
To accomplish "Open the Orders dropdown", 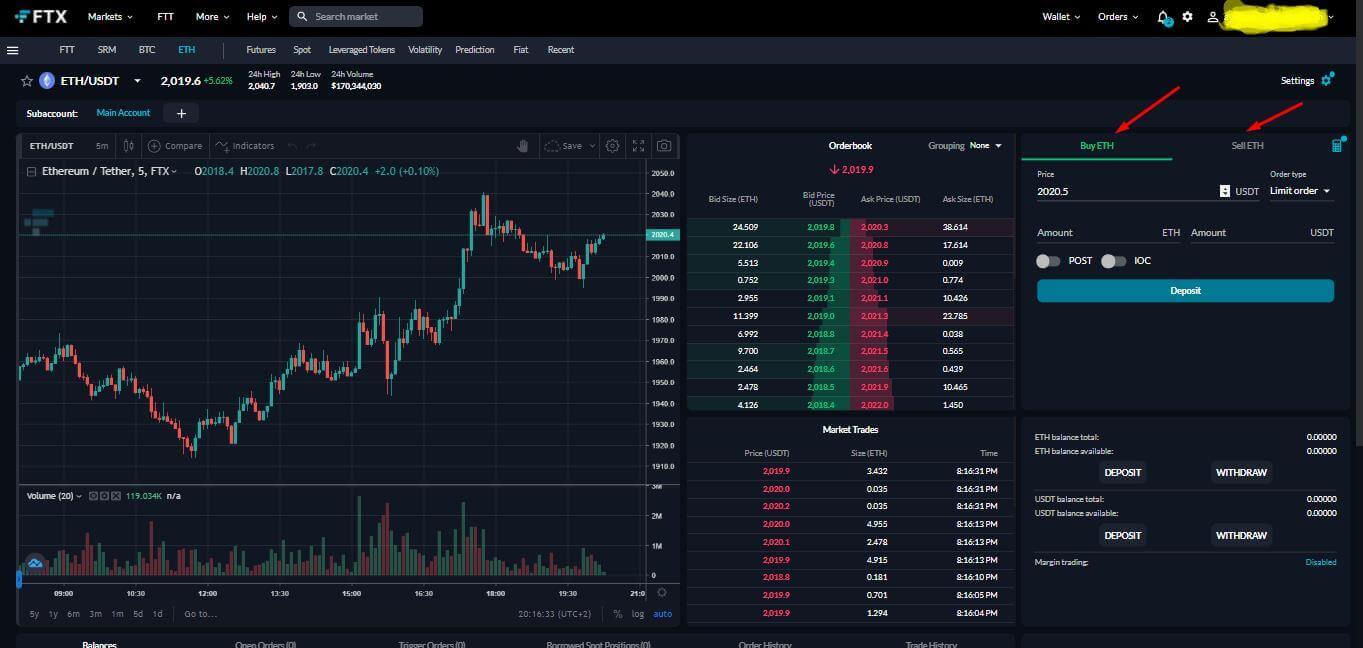I will tap(1118, 17).
